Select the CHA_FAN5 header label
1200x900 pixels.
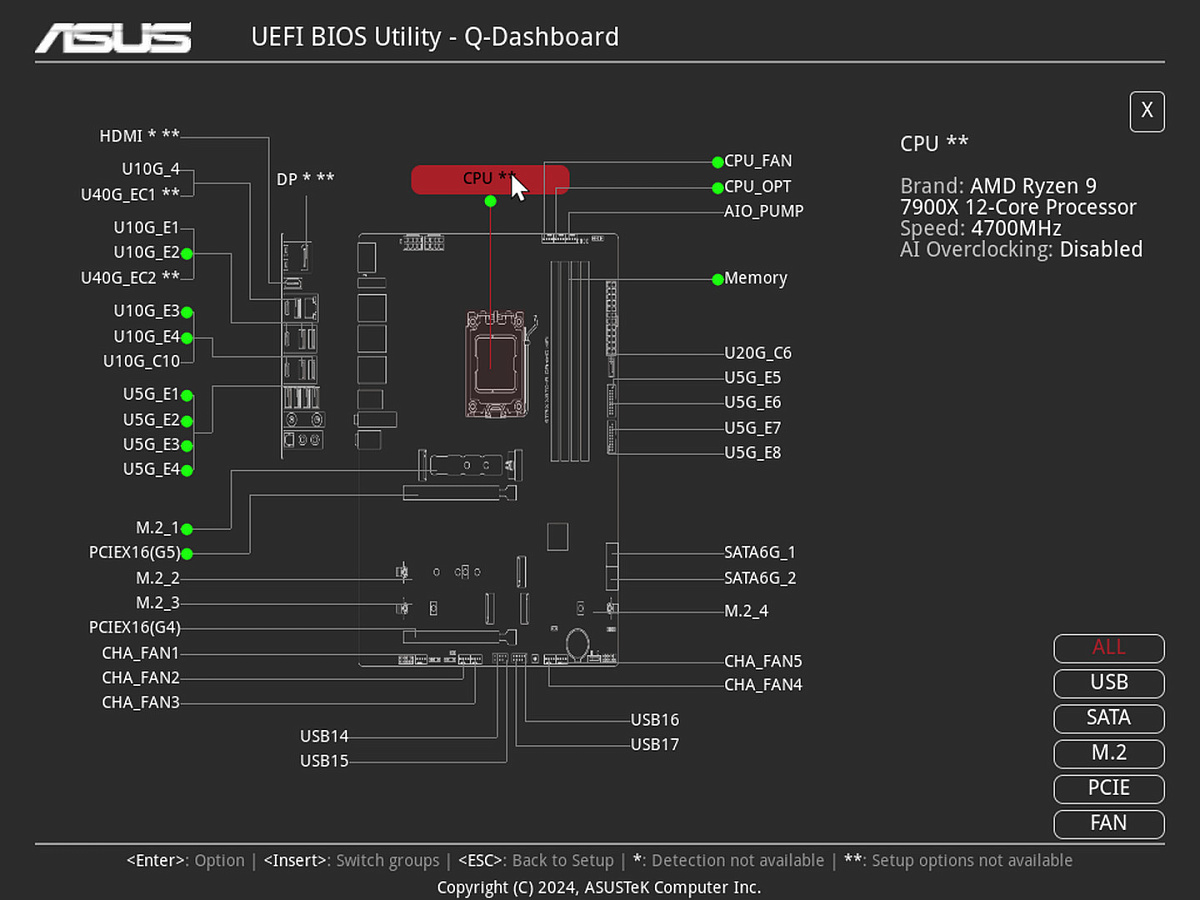pos(763,662)
